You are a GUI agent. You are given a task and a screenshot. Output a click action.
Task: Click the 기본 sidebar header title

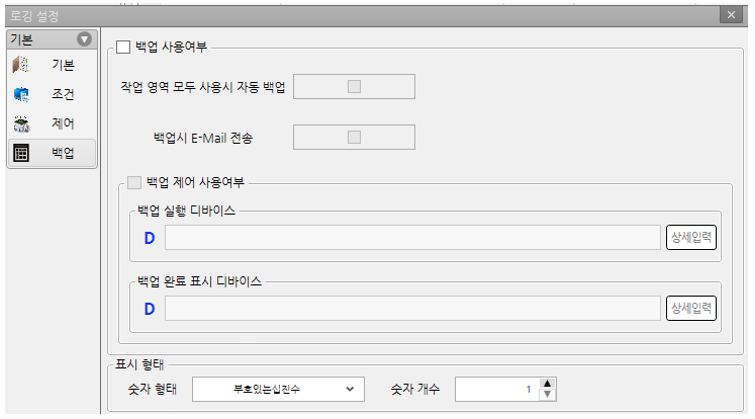pos(22,39)
